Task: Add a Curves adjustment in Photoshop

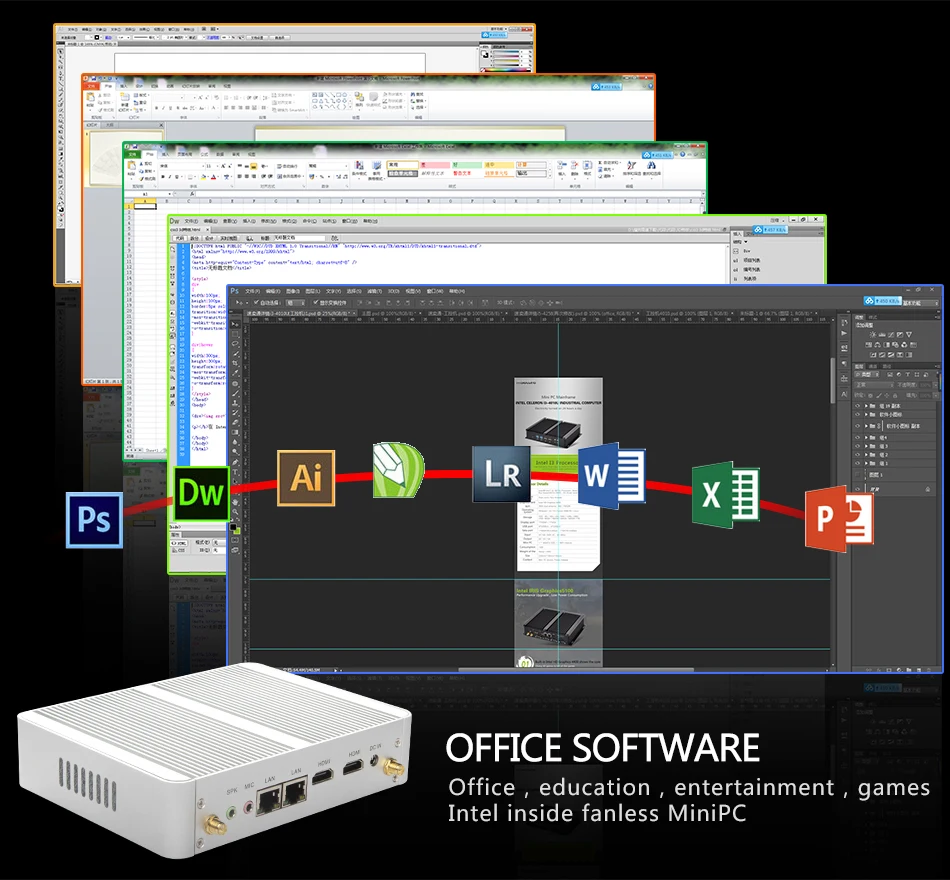Action: (891, 335)
